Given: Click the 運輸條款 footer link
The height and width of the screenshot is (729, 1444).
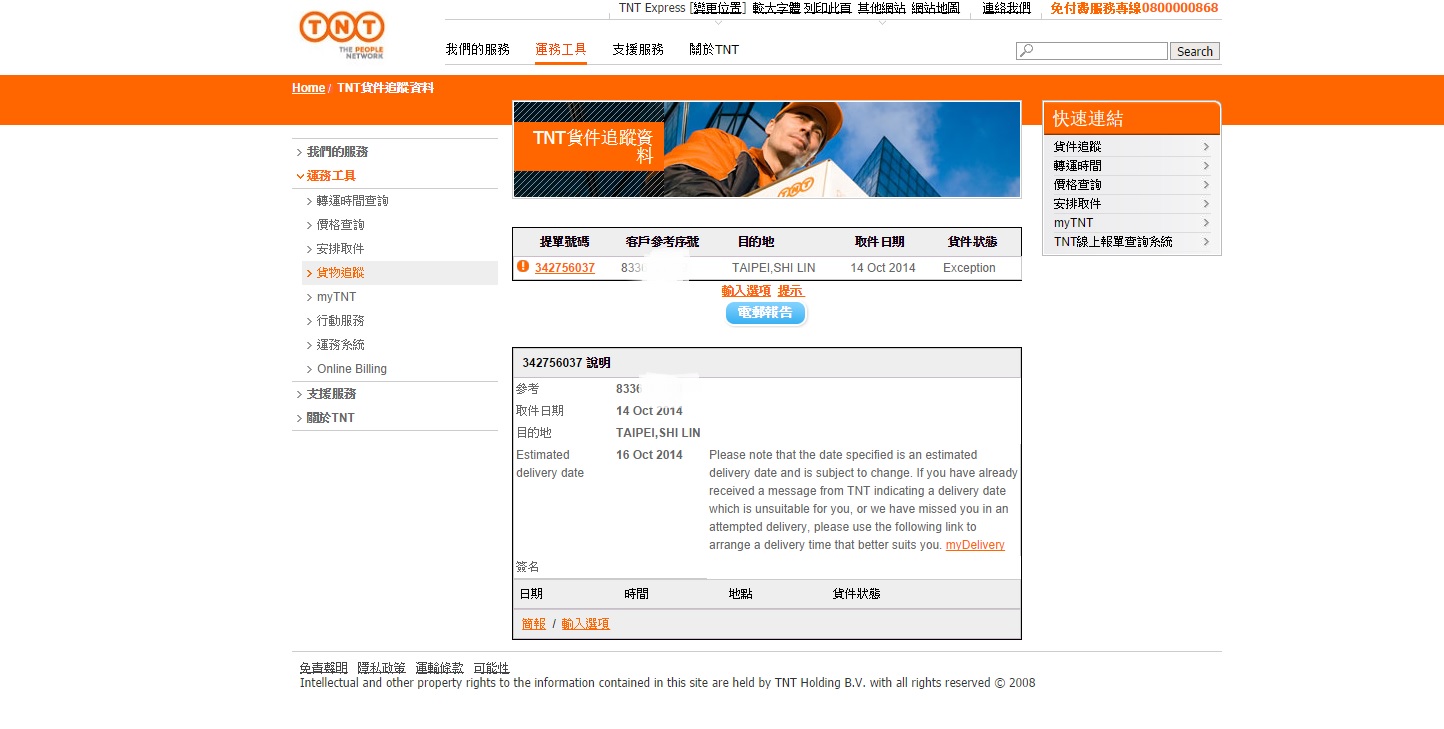Looking at the screenshot, I should pyautogui.click(x=439, y=668).
